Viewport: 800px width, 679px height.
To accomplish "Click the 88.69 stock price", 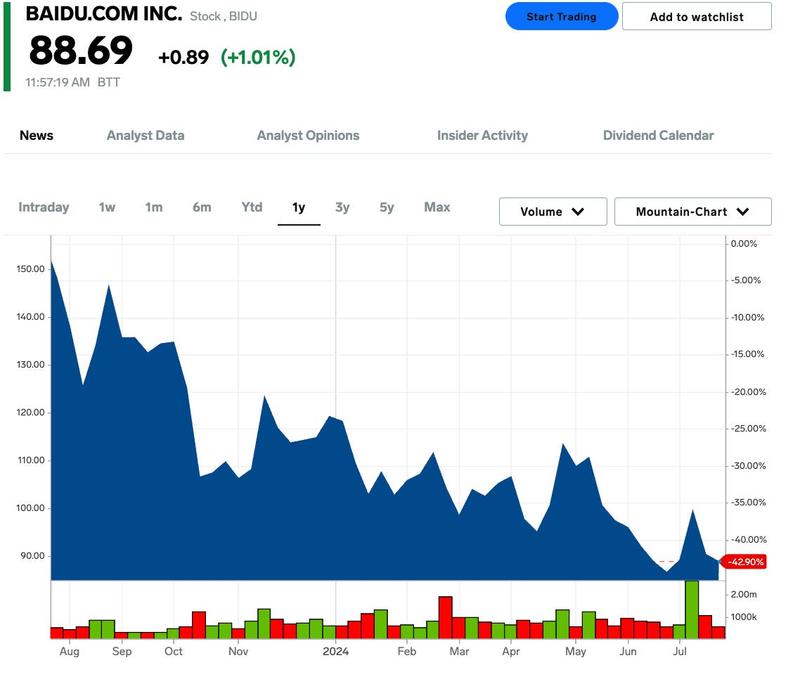I will point(81,50).
